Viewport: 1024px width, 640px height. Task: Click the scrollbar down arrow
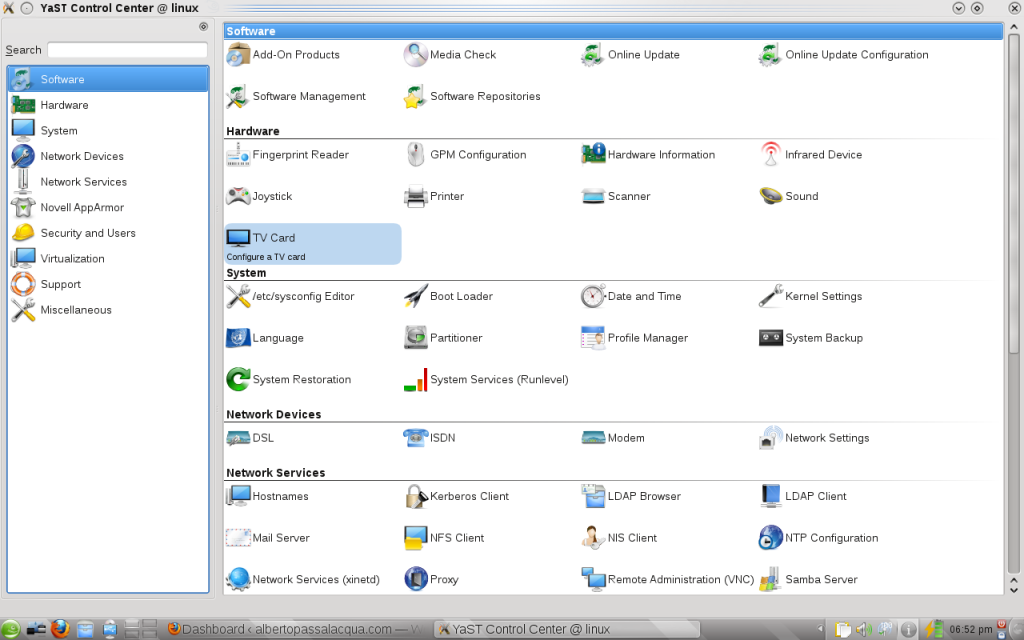1014,590
